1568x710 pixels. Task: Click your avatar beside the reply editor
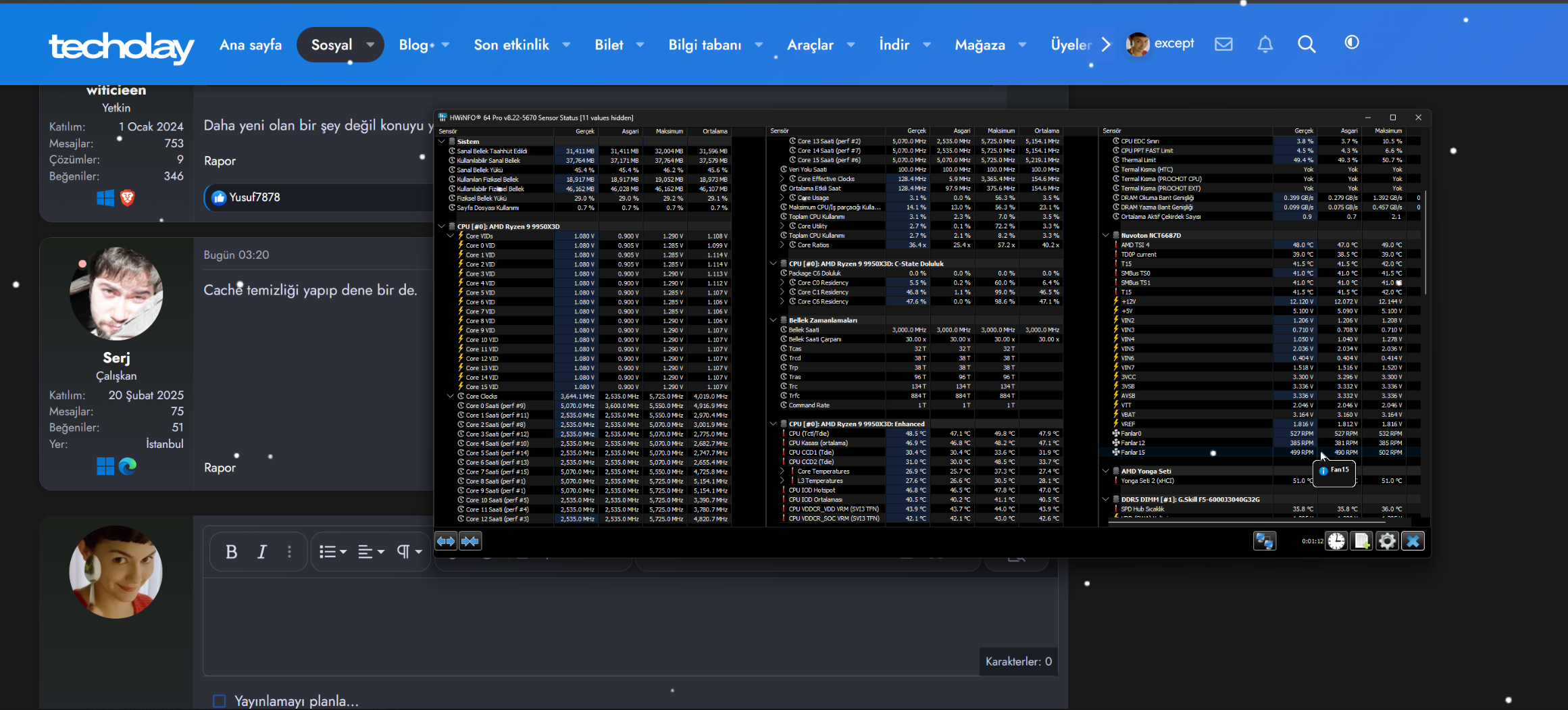[116, 572]
